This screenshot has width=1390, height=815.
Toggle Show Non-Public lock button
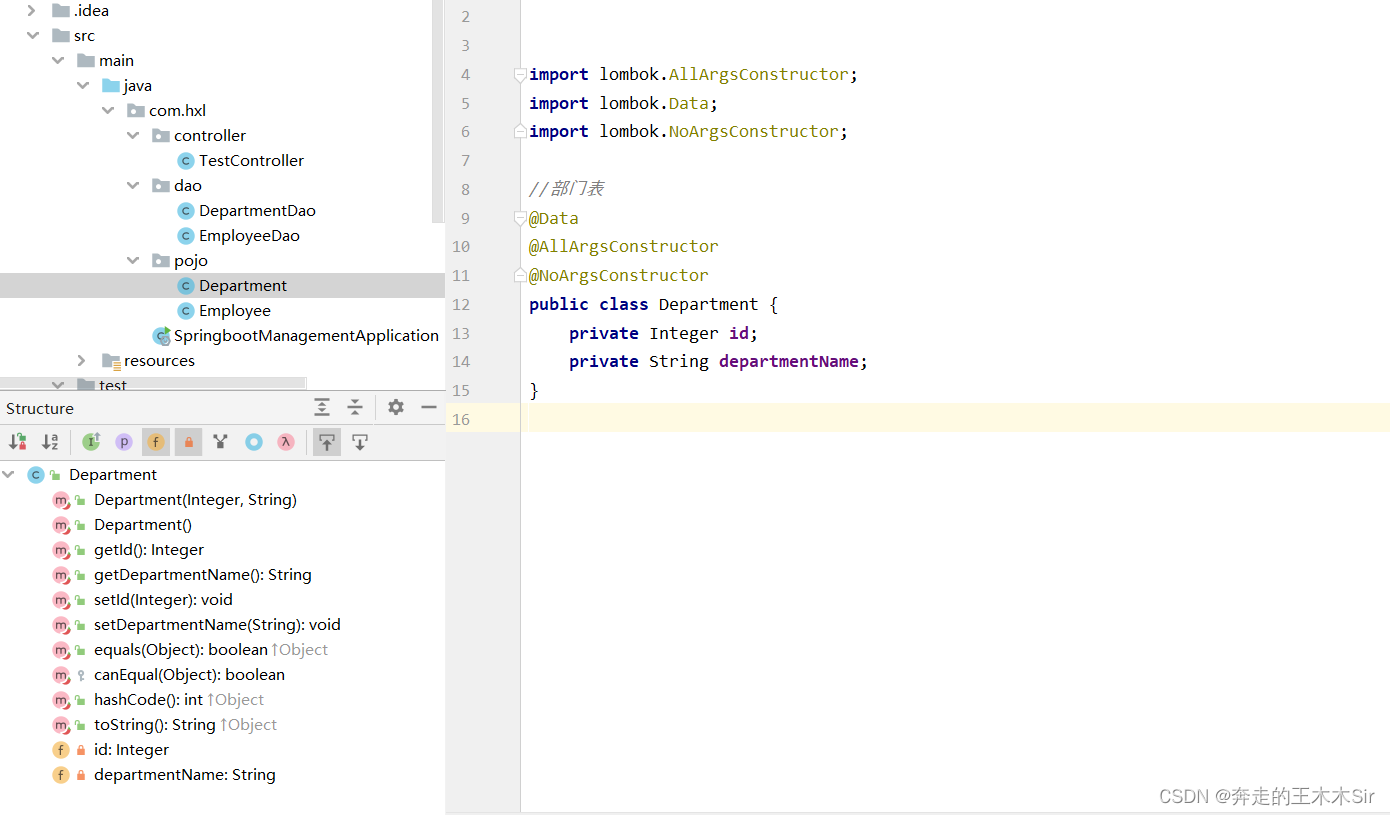click(x=188, y=441)
